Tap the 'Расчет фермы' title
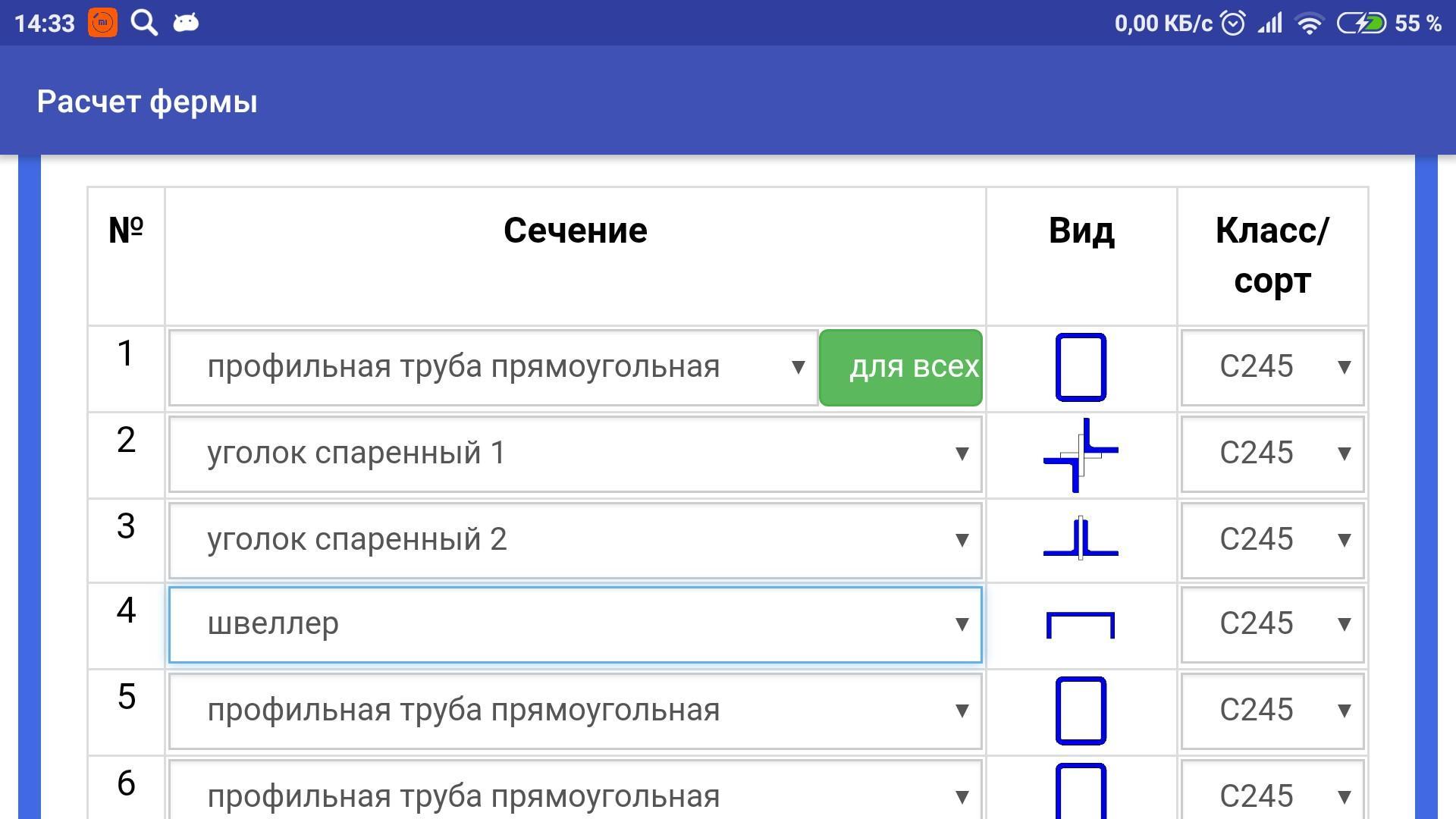1456x819 pixels. point(147,102)
